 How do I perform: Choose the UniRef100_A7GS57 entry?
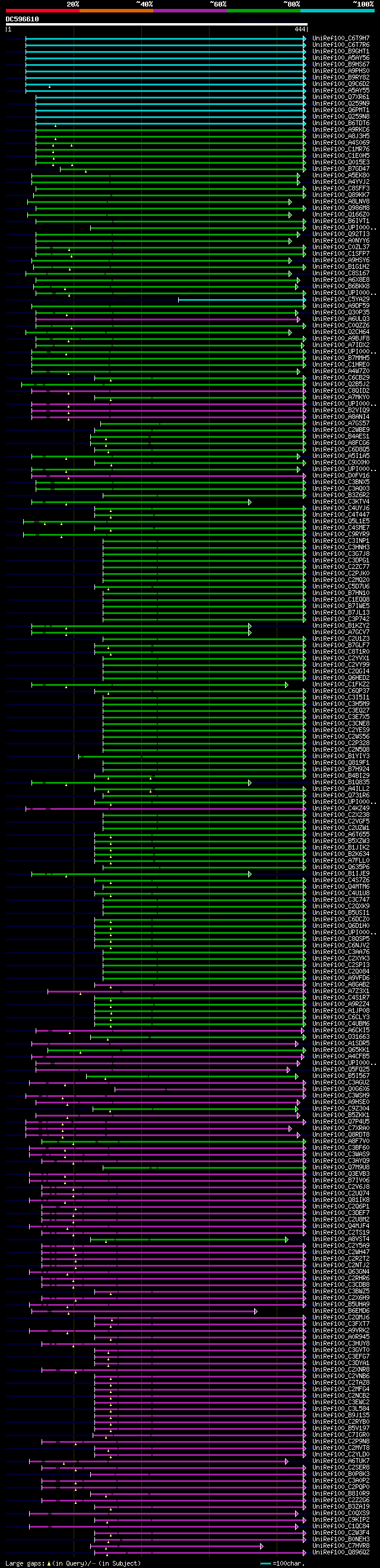(340, 424)
